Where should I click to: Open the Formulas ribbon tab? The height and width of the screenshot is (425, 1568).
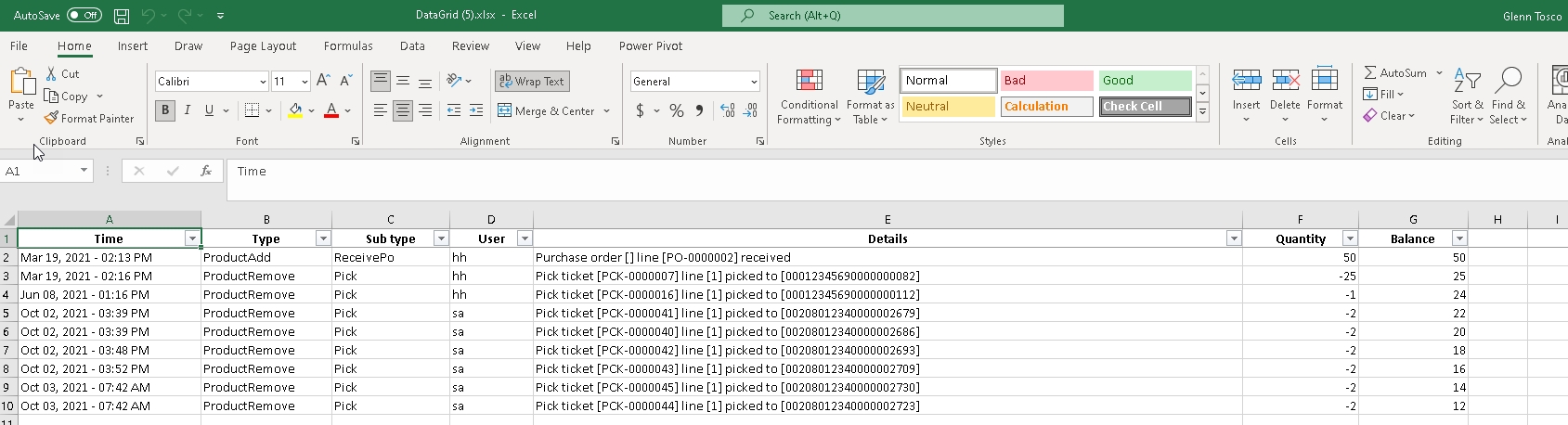click(348, 46)
